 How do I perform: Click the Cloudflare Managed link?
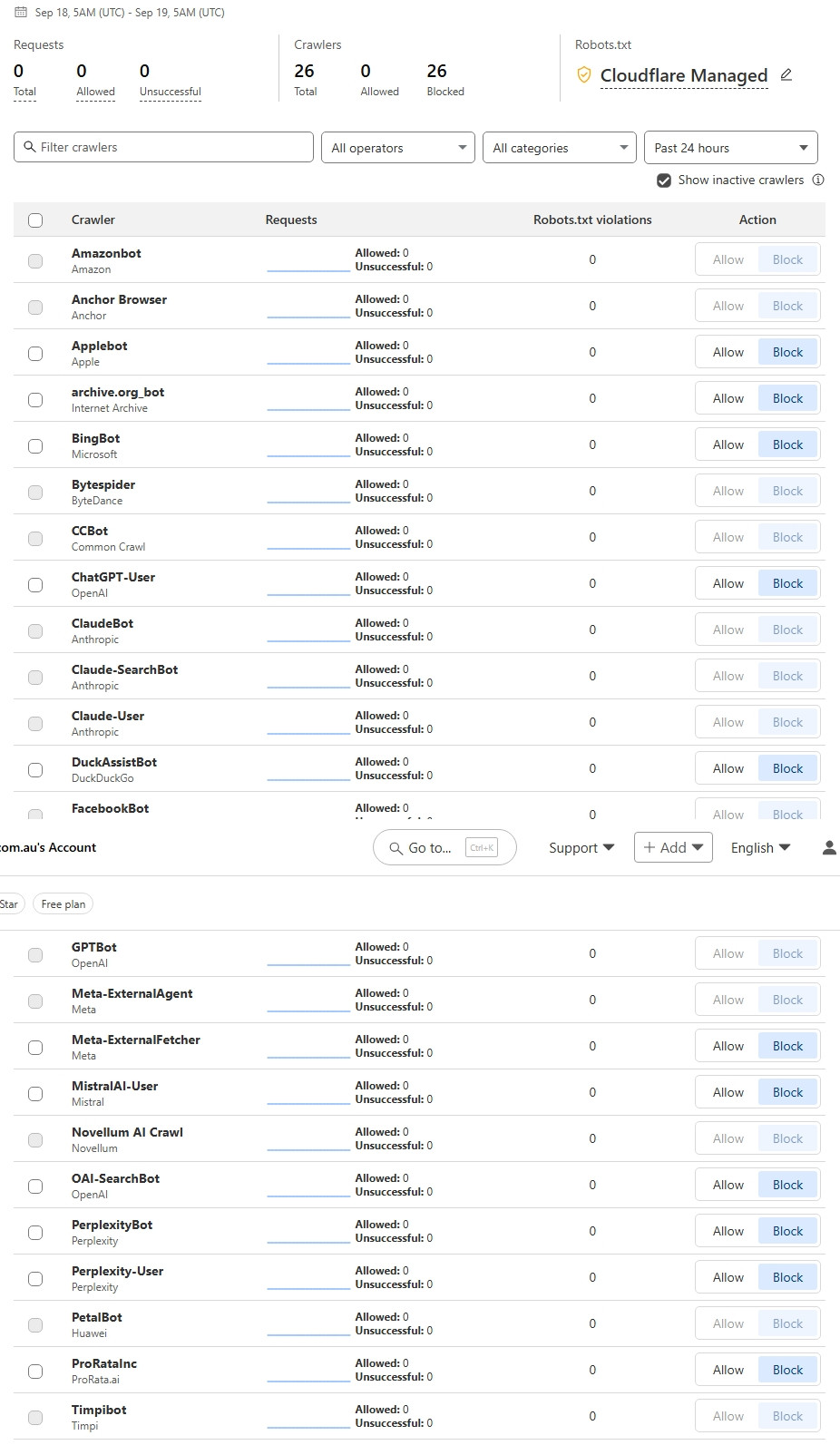[684, 75]
